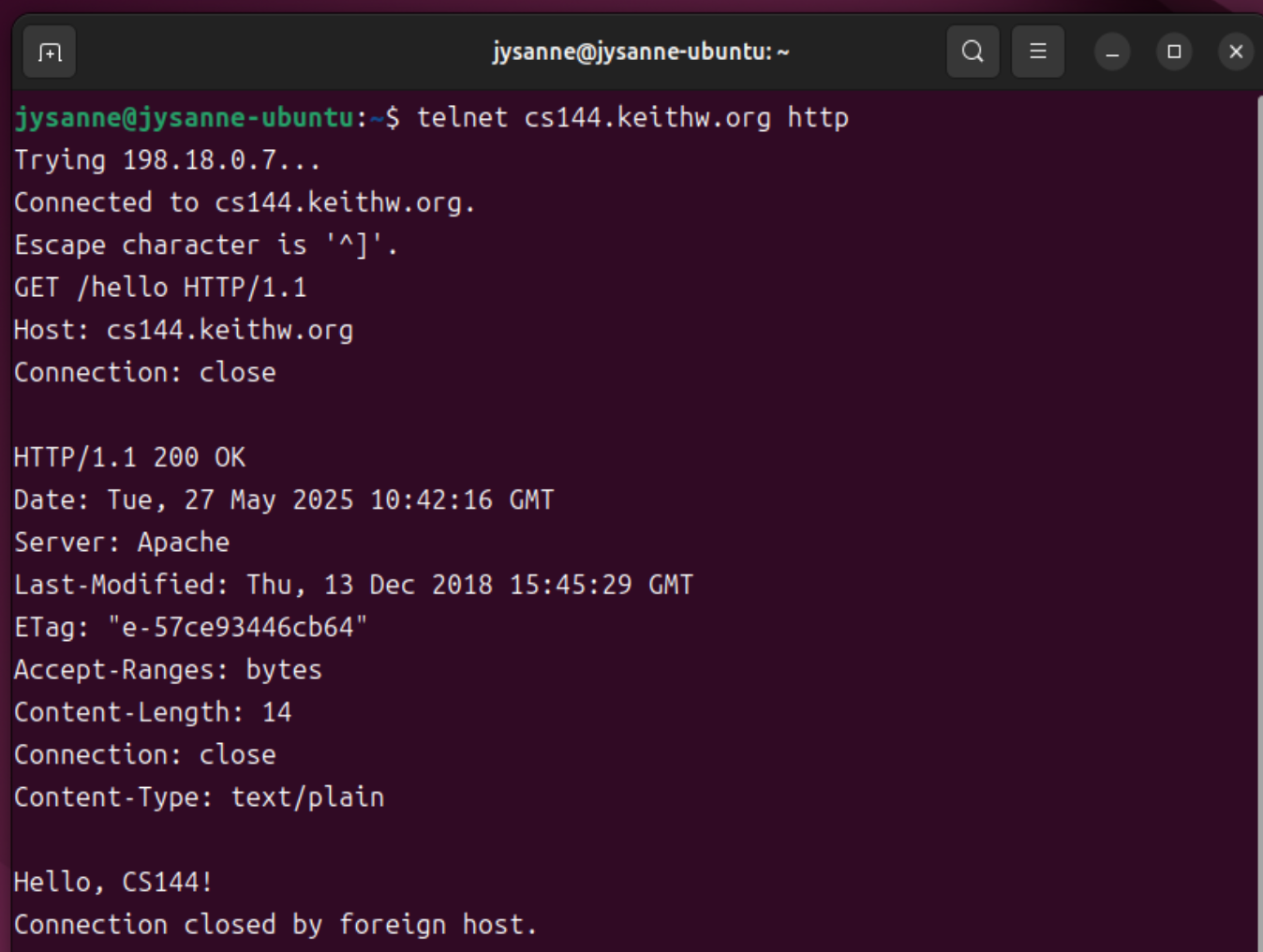Open the terminal search tool

pos(973,52)
